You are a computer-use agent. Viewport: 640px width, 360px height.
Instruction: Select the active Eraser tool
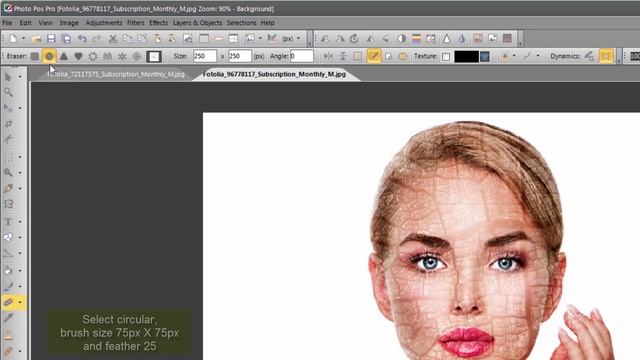pyautogui.click(x=8, y=302)
